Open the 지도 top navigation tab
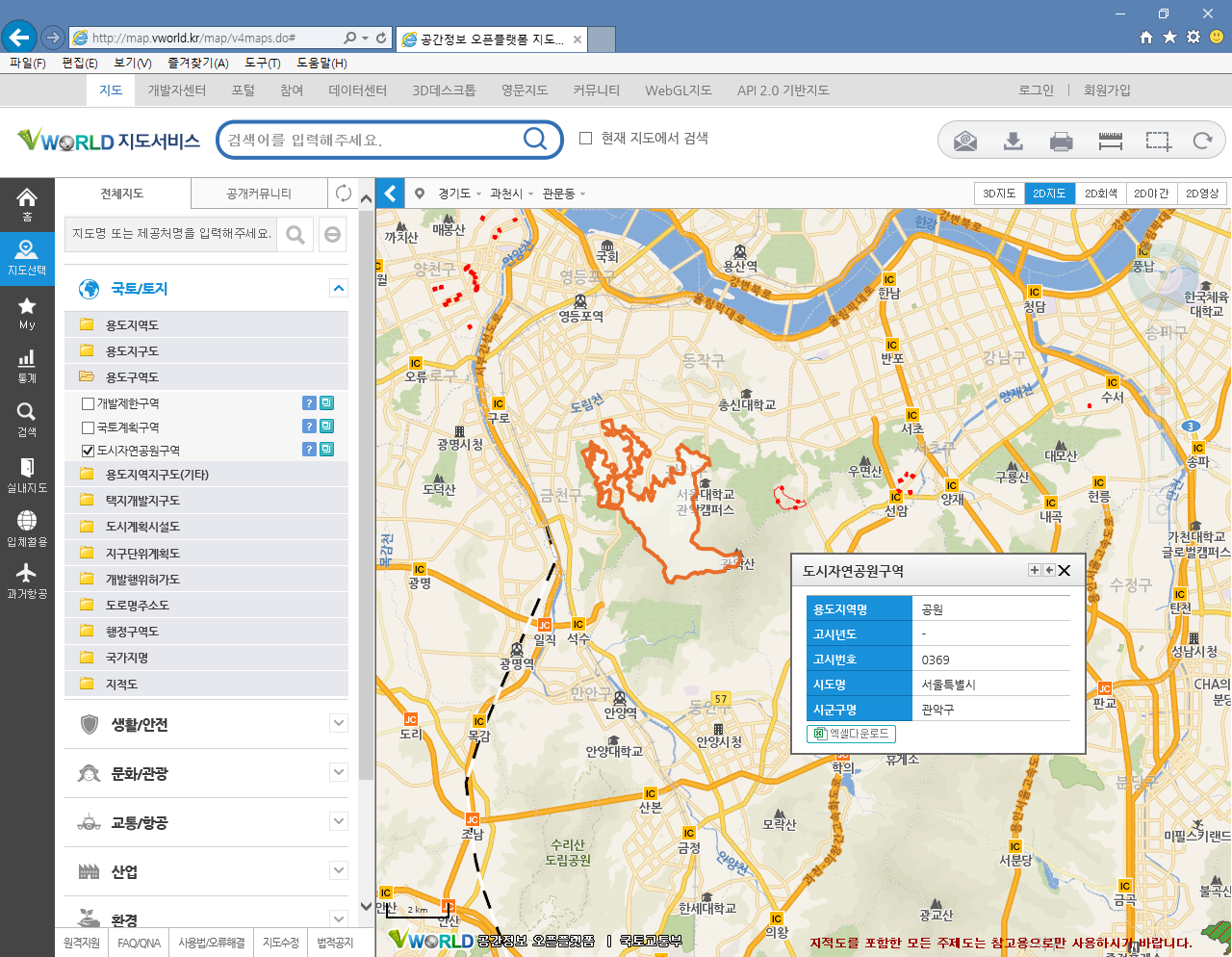Viewport: 1232px width, 957px height. click(111, 91)
